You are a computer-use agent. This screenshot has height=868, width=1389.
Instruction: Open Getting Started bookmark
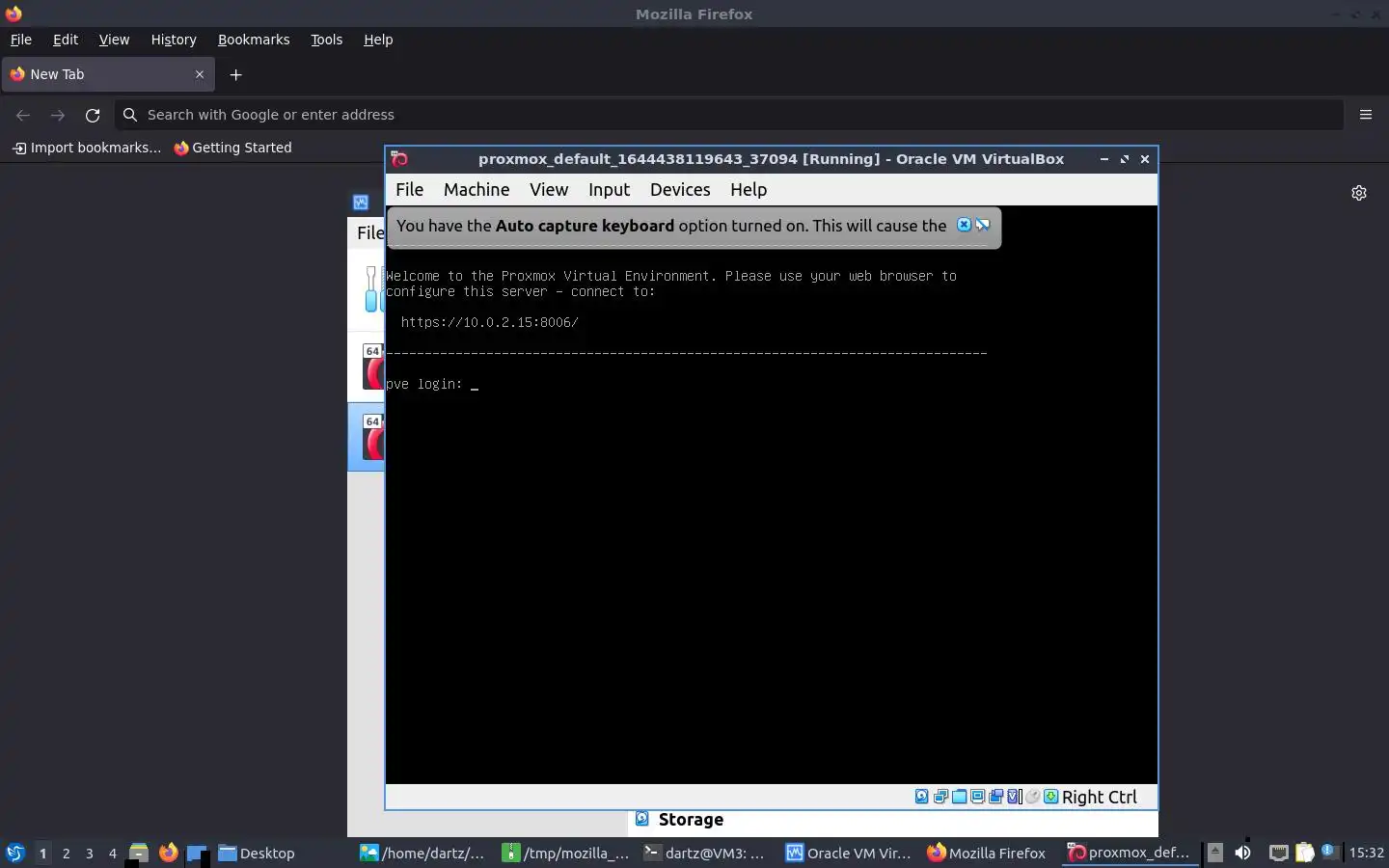click(x=232, y=148)
